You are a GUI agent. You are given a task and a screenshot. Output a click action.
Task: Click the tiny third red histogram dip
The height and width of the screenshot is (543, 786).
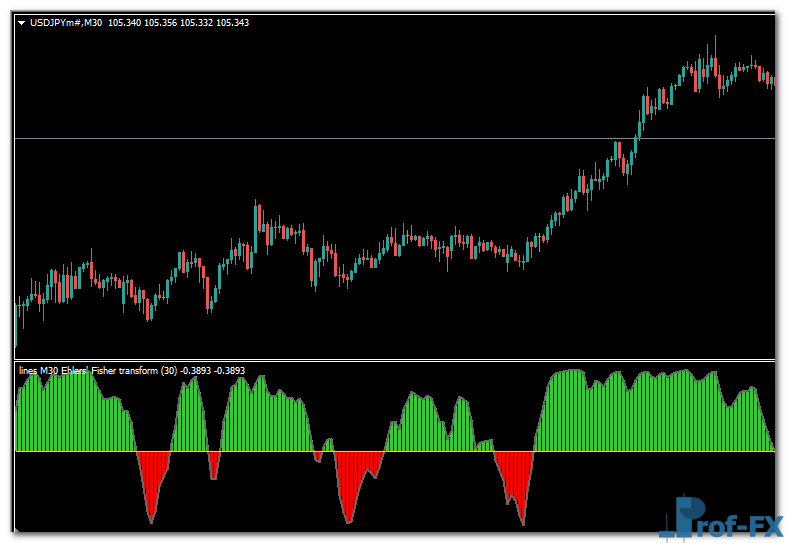coord(318,457)
